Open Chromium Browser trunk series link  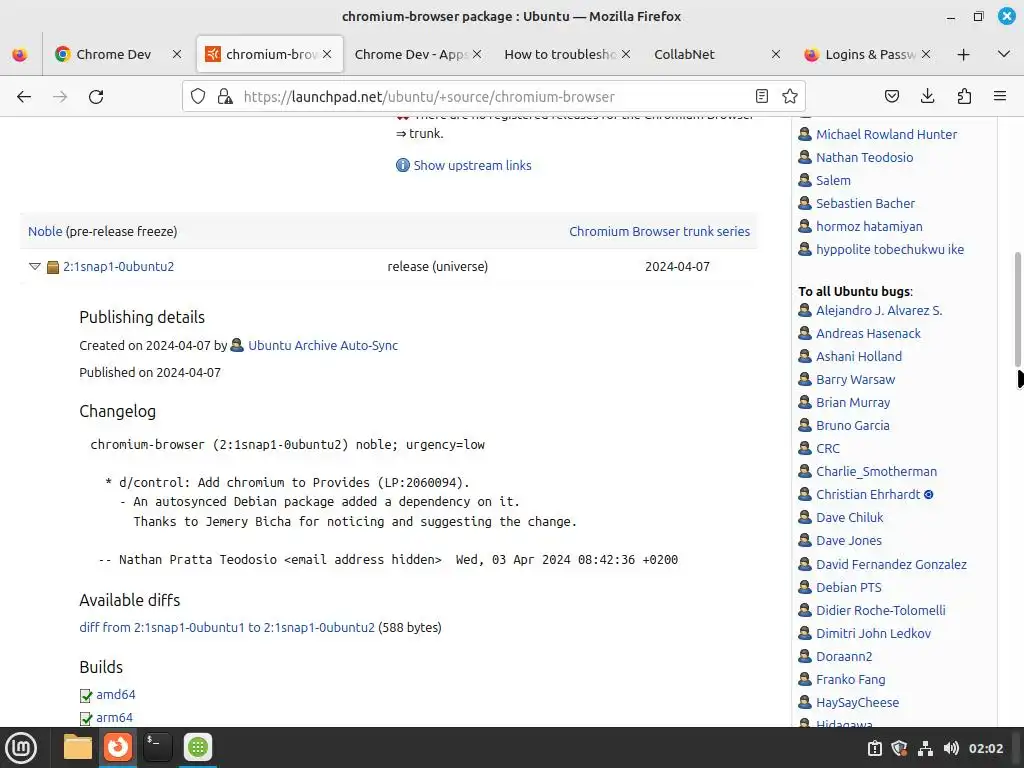coord(659,231)
